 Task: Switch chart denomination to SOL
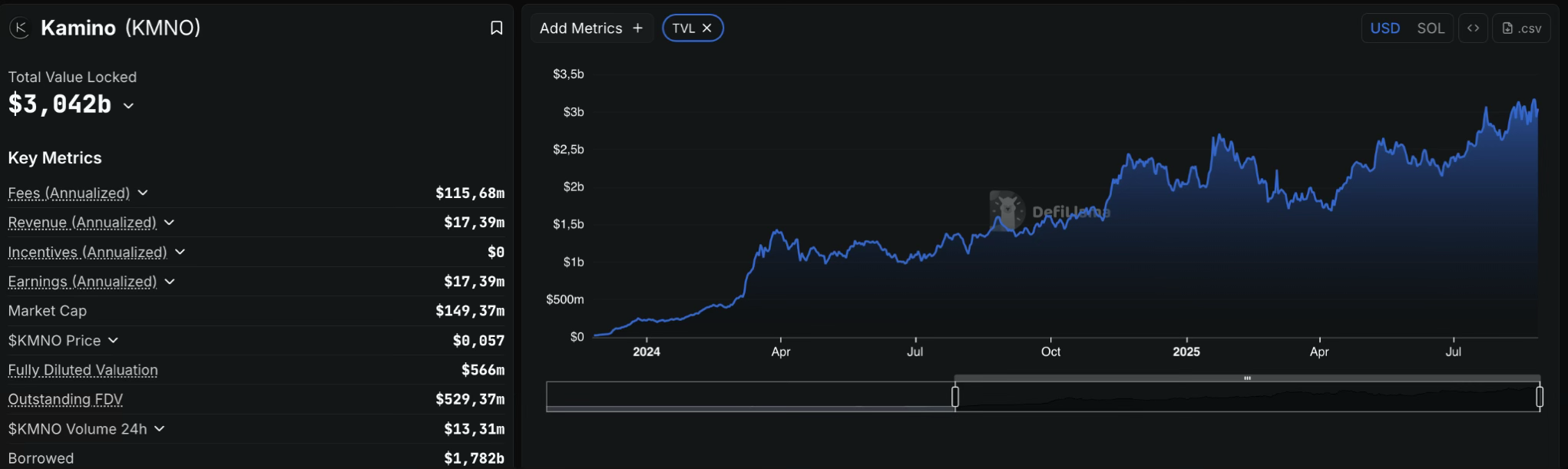[1430, 28]
